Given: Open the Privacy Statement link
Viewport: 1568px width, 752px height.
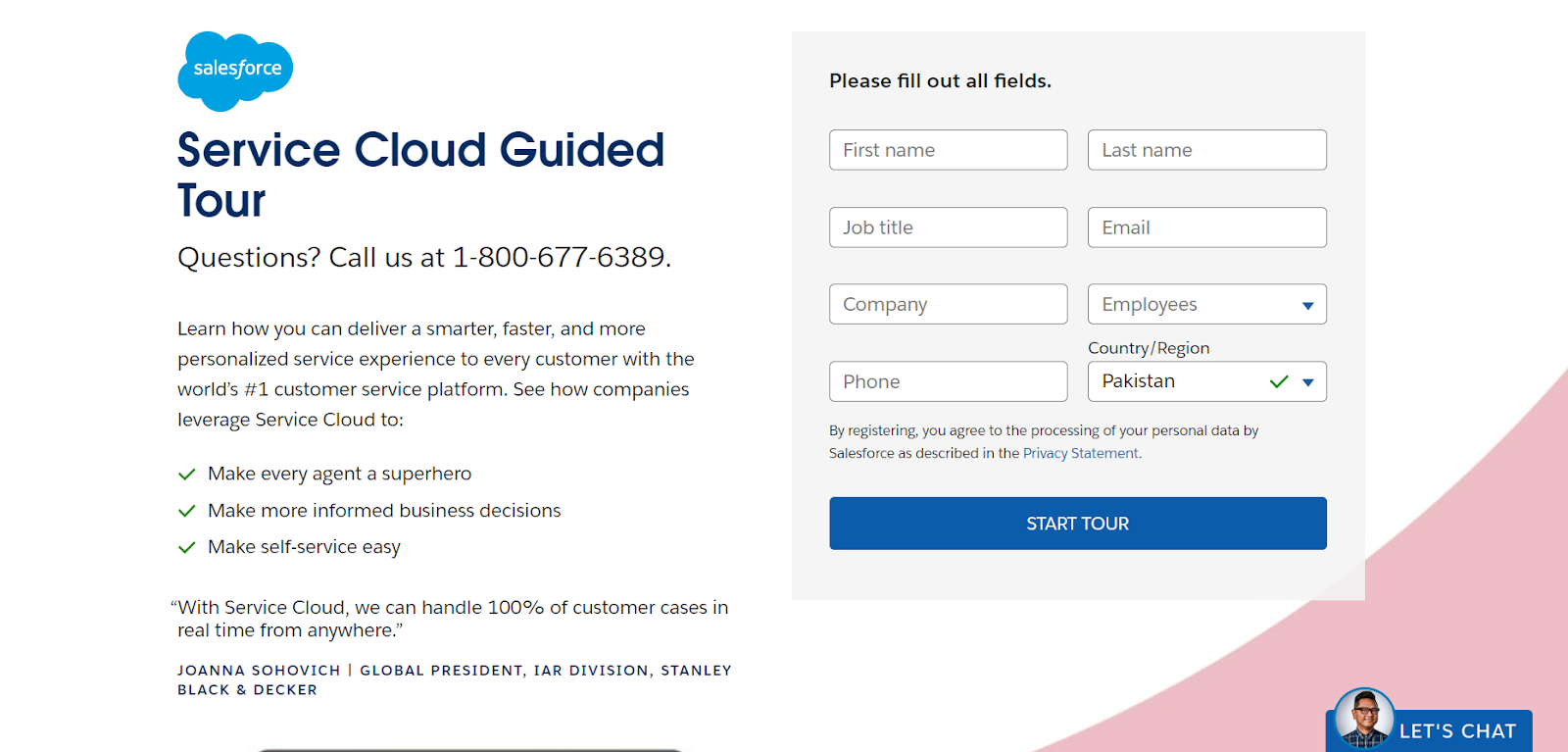Looking at the screenshot, I should 1080,453.
